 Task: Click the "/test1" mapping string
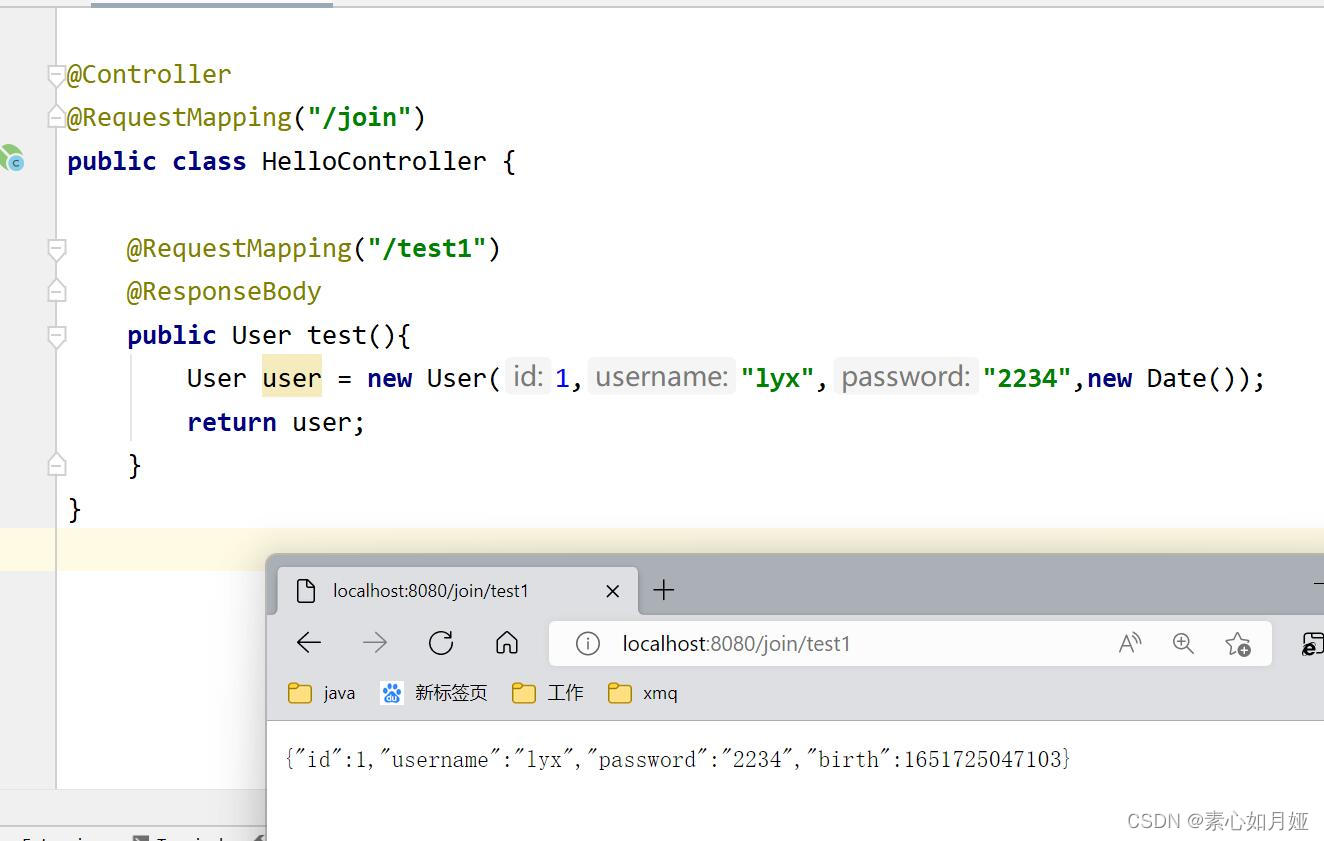click(x=426, y=248)
